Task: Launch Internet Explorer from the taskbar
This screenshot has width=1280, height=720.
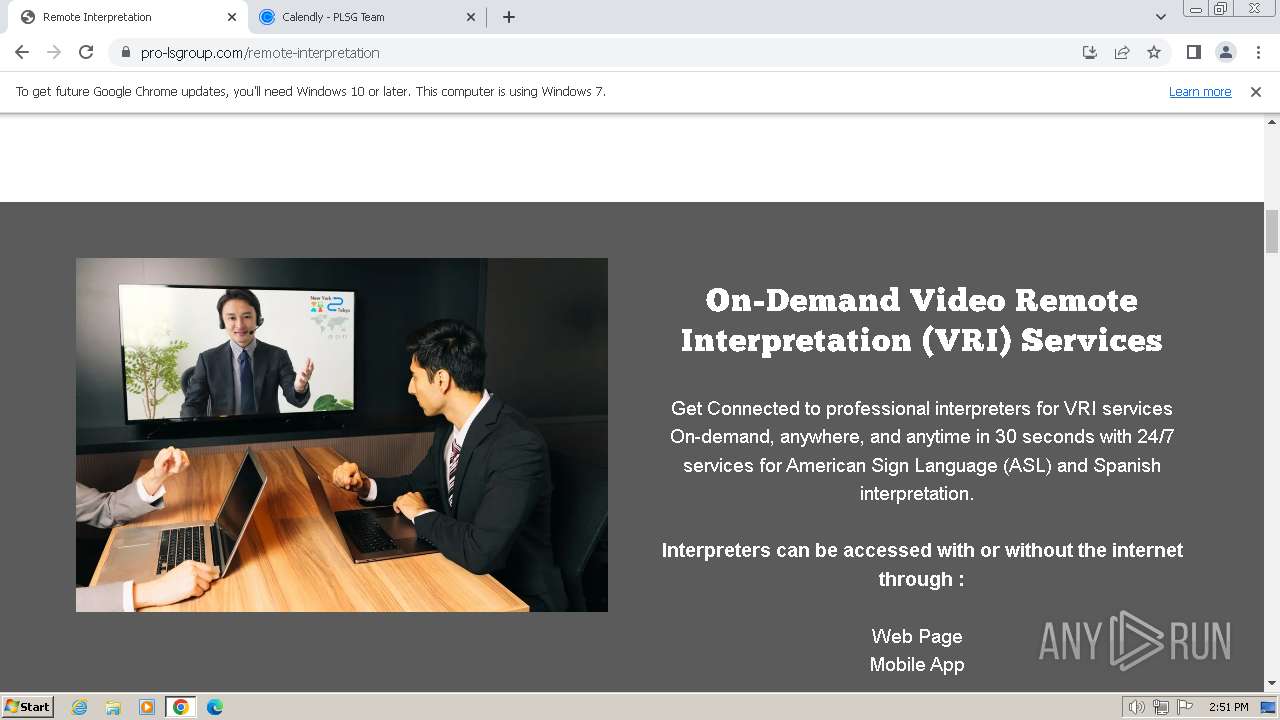Action: point(80,707)
